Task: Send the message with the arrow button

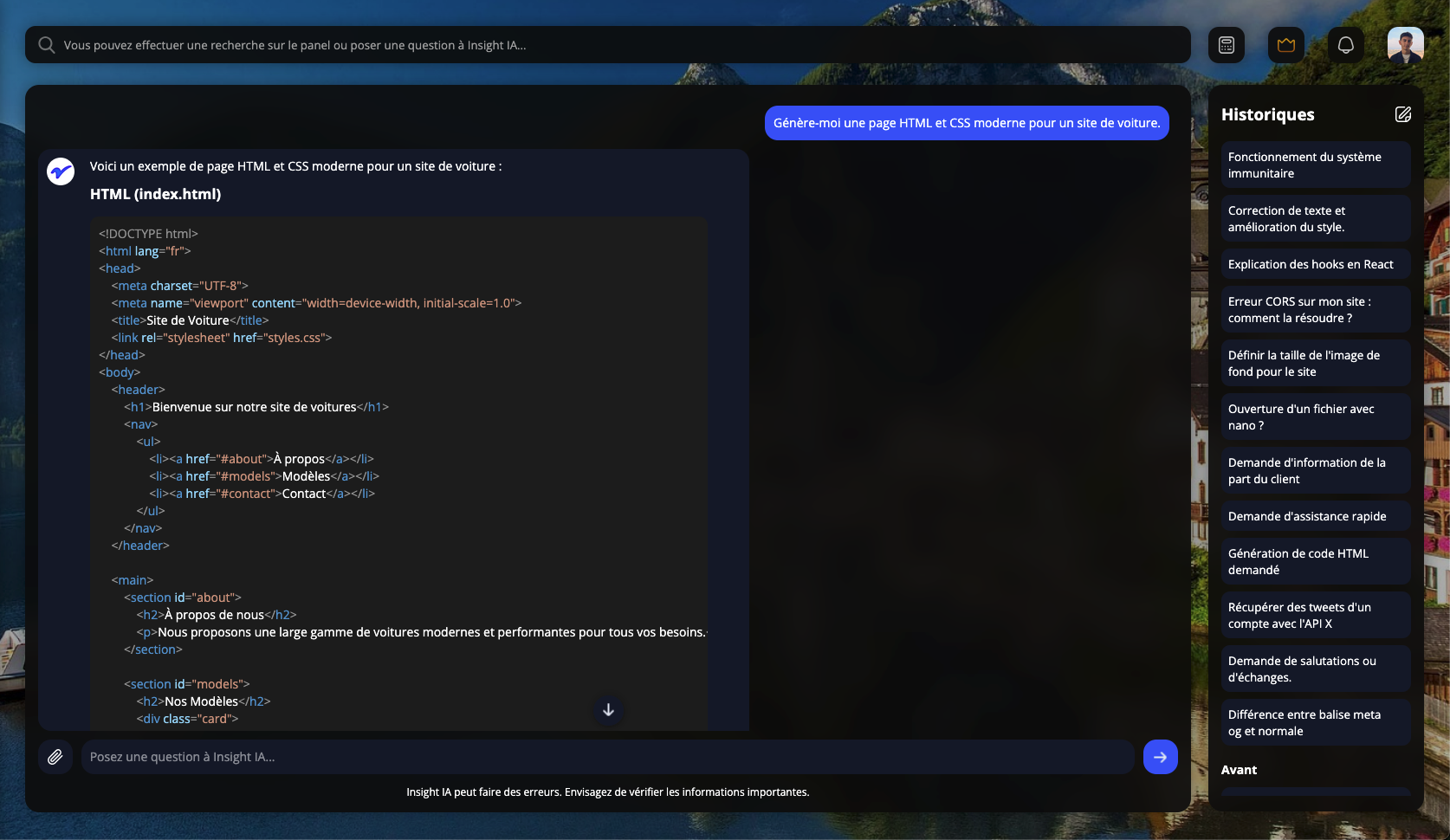Action: tap(1161, 757)
